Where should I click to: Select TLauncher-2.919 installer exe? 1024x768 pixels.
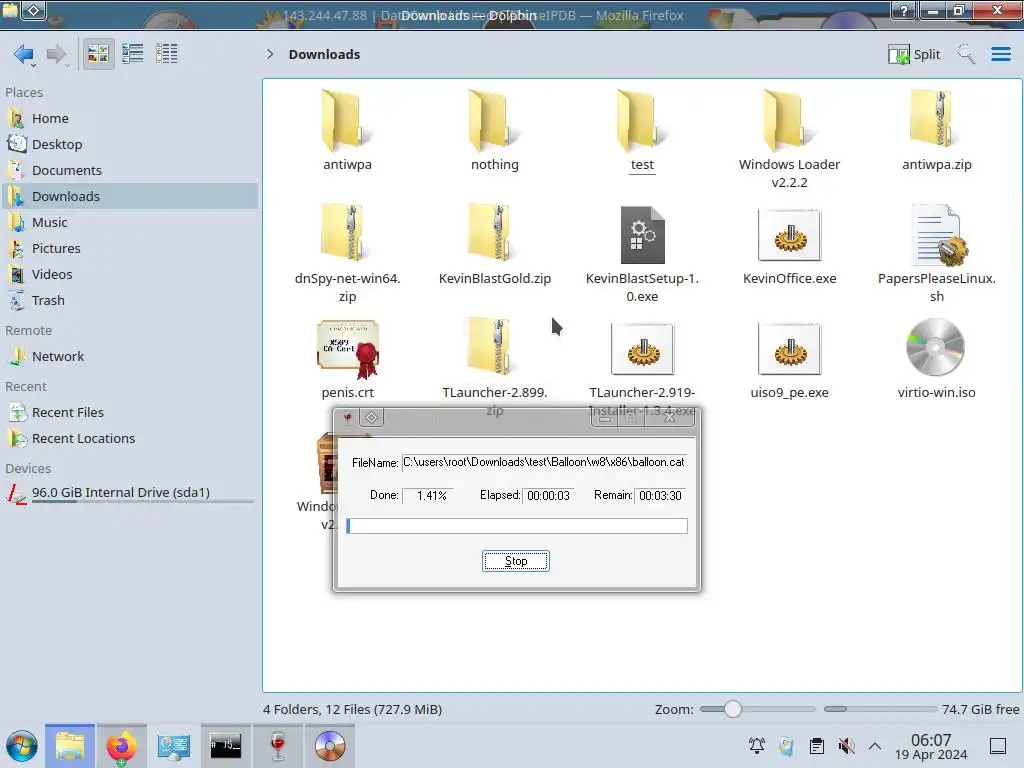point(642,349)
